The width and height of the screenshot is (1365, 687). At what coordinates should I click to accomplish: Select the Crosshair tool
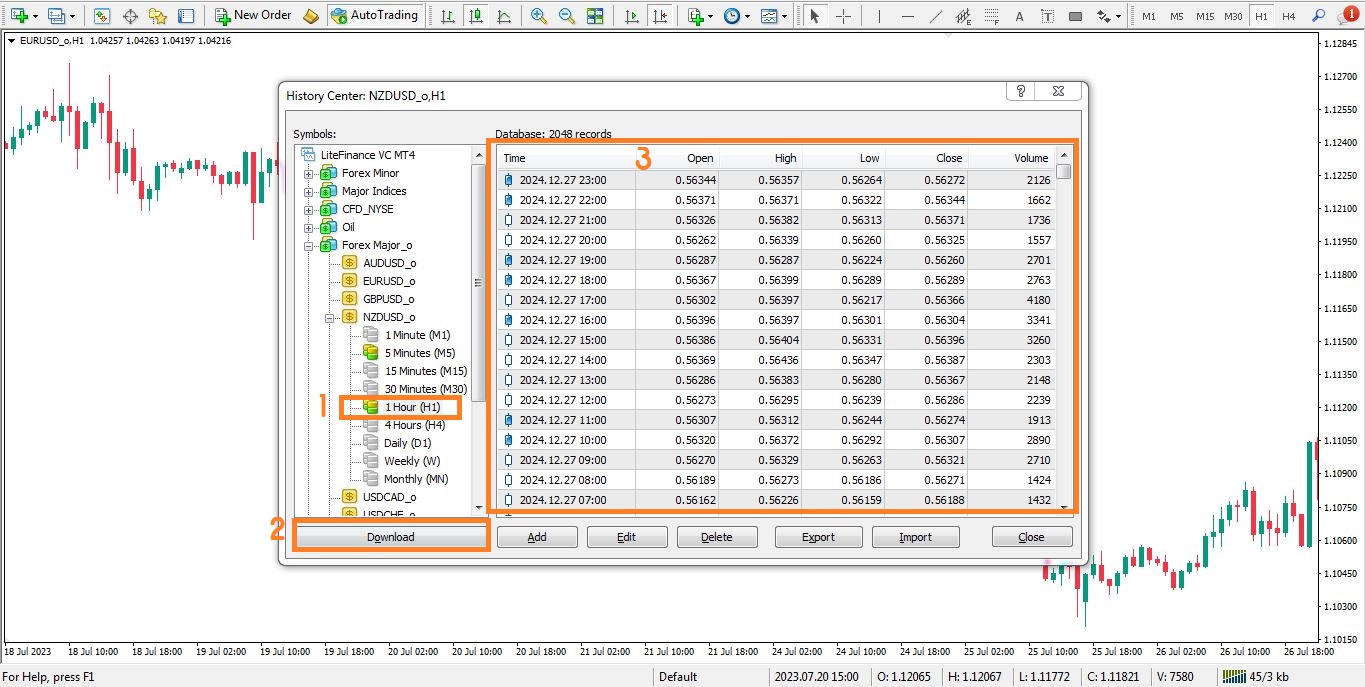(x=843, y=16)
